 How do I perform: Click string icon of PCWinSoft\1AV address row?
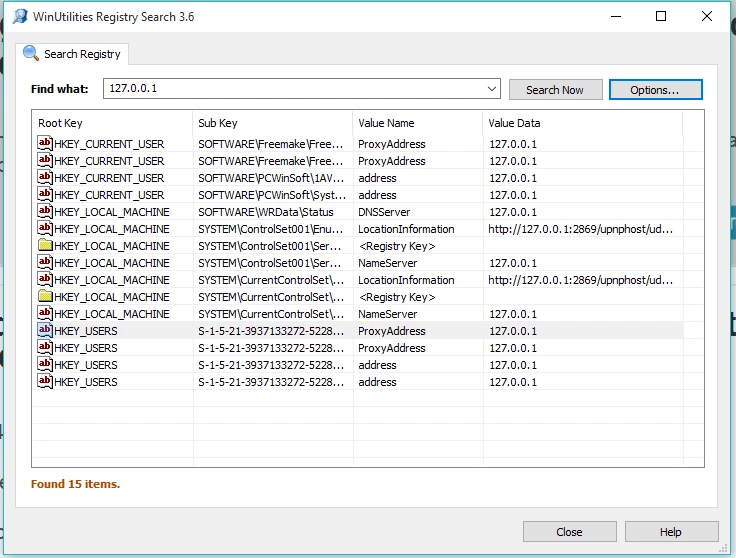click(x=45, y=177)
